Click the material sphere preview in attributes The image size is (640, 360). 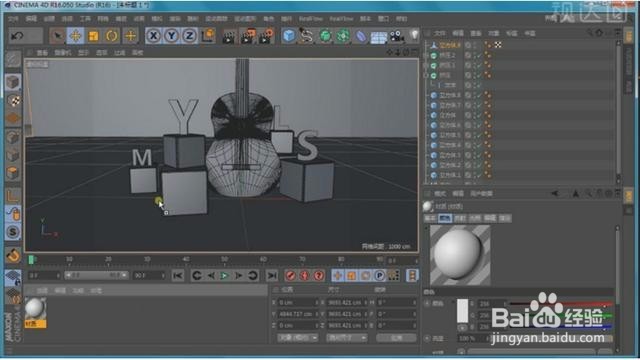[x=460, y=255]
